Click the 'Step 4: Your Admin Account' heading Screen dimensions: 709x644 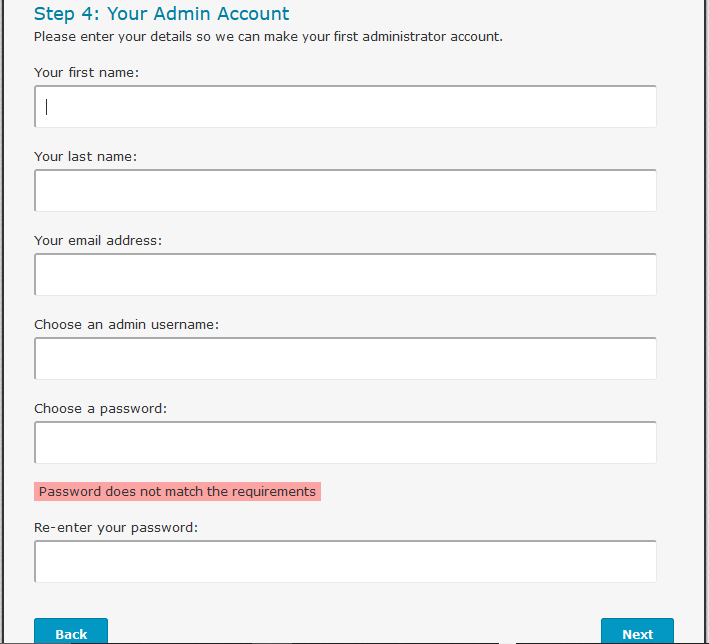click(161, 14)
